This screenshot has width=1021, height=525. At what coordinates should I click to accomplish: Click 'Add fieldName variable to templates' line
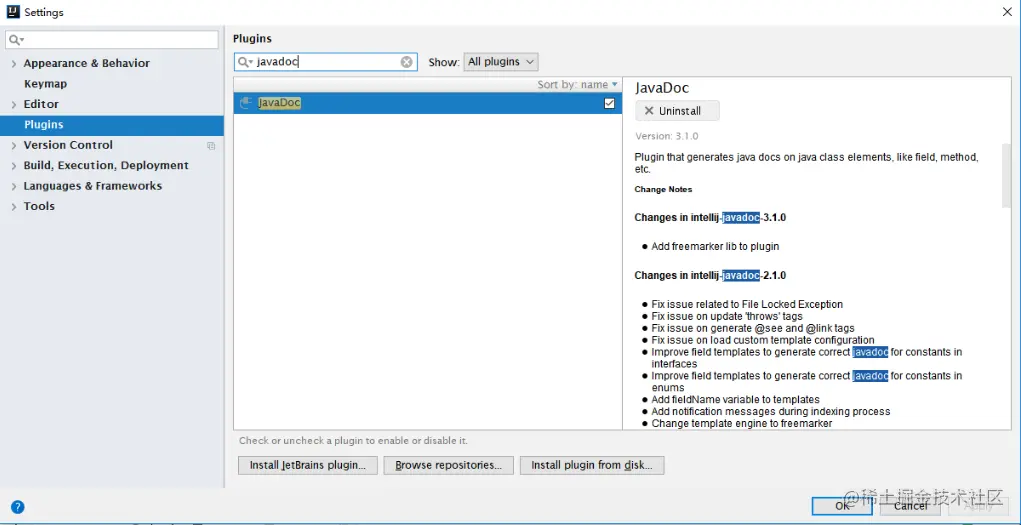coord(735,399)
